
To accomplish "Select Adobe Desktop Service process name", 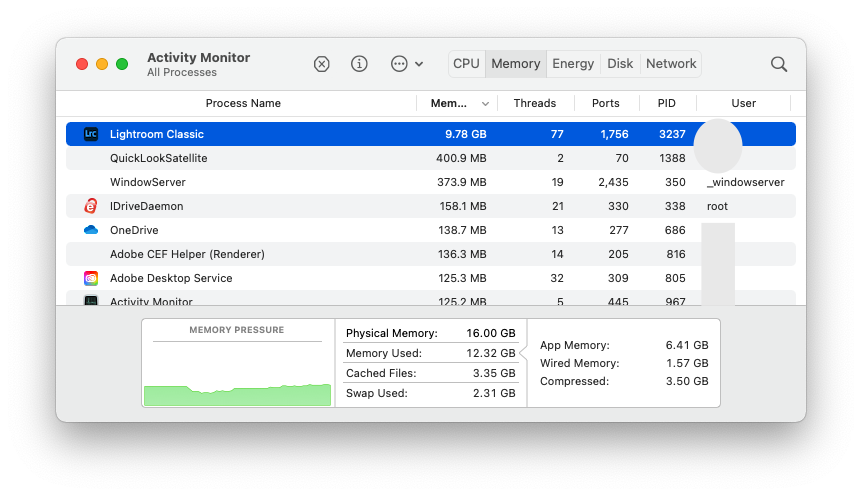I will (171, 278).
